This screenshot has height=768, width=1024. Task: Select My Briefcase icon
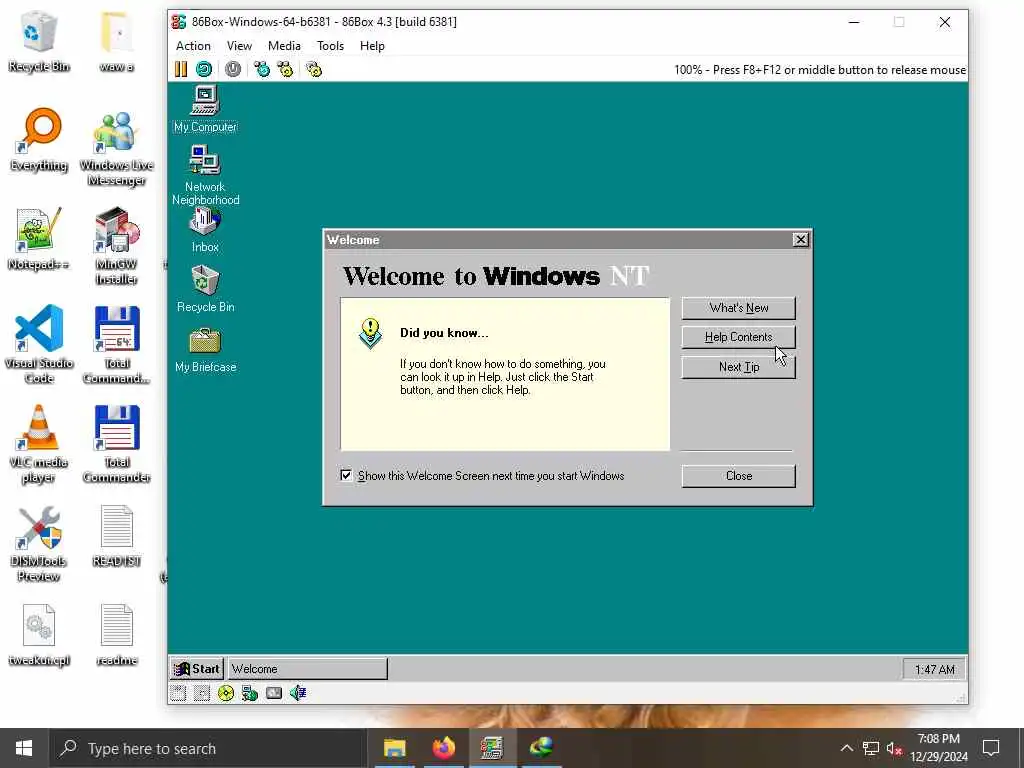(205, 349)
